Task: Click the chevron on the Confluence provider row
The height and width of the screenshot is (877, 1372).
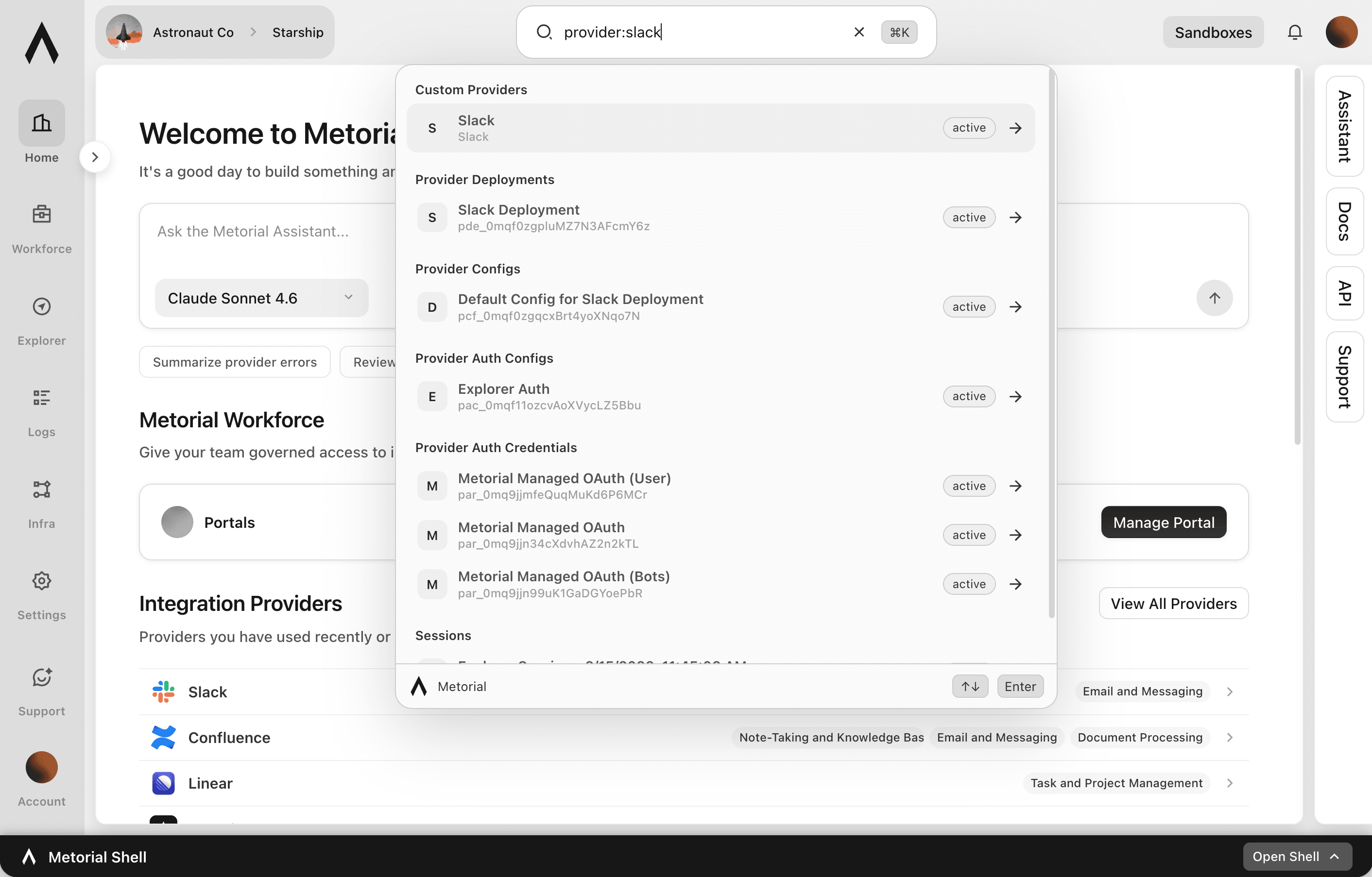Action: [x=1230, y=738]
